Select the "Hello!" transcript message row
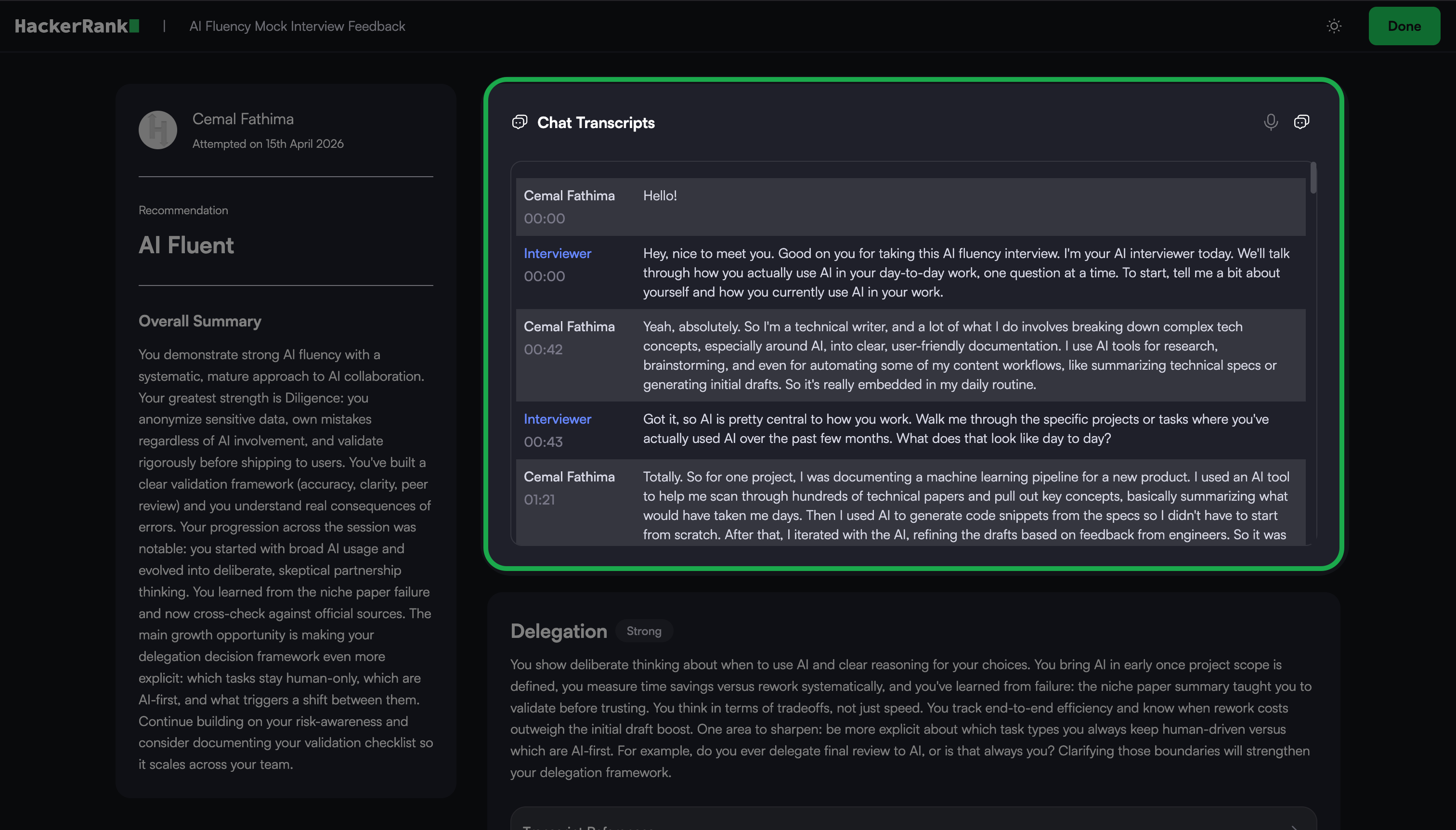The width and height of the screenshot is (1456, 830). (910, 207)
